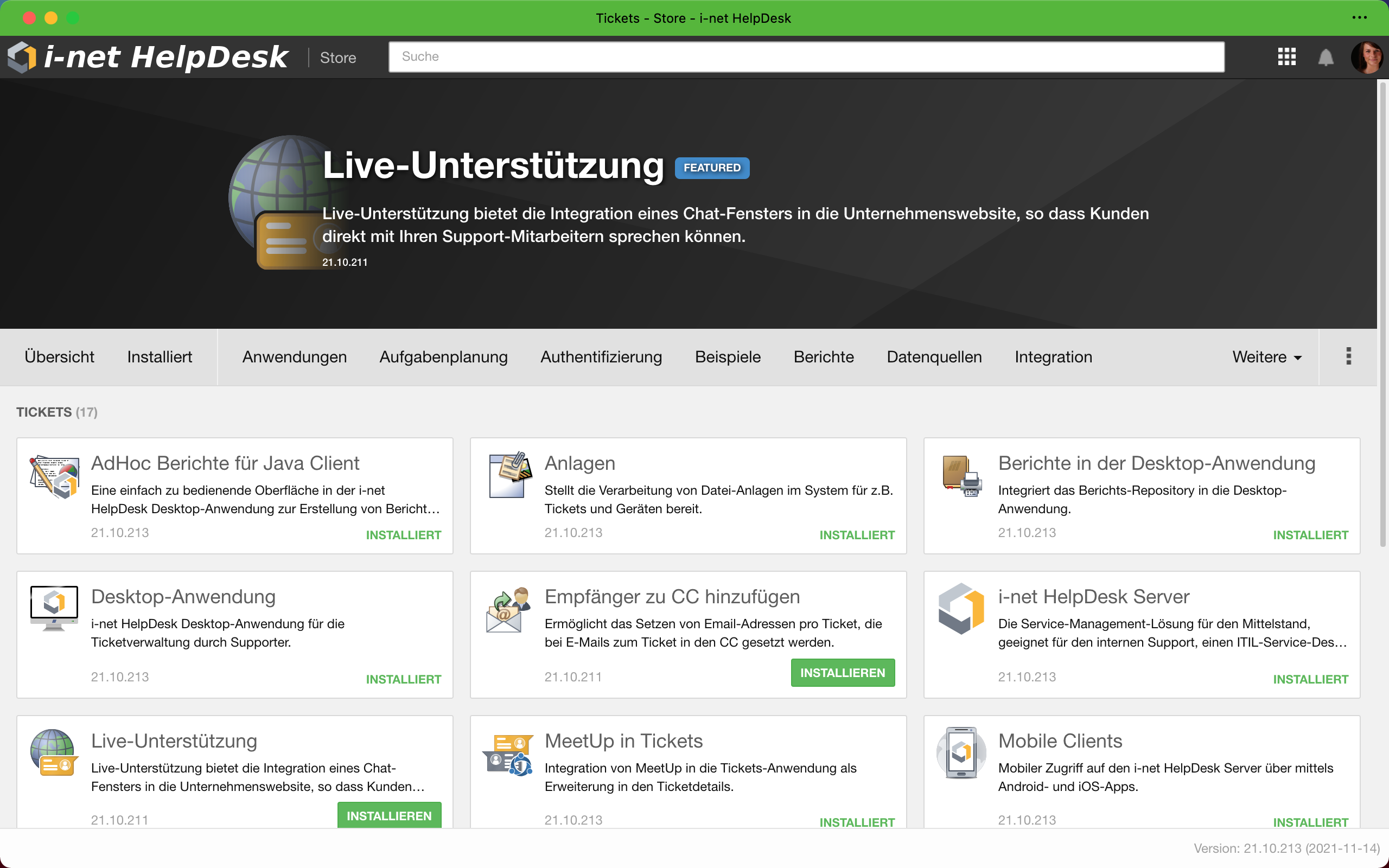Image resolution: width=1389 pixels, height=868 pixels.
Task: Click in the Suche search field
Action: tap(806, 57)
